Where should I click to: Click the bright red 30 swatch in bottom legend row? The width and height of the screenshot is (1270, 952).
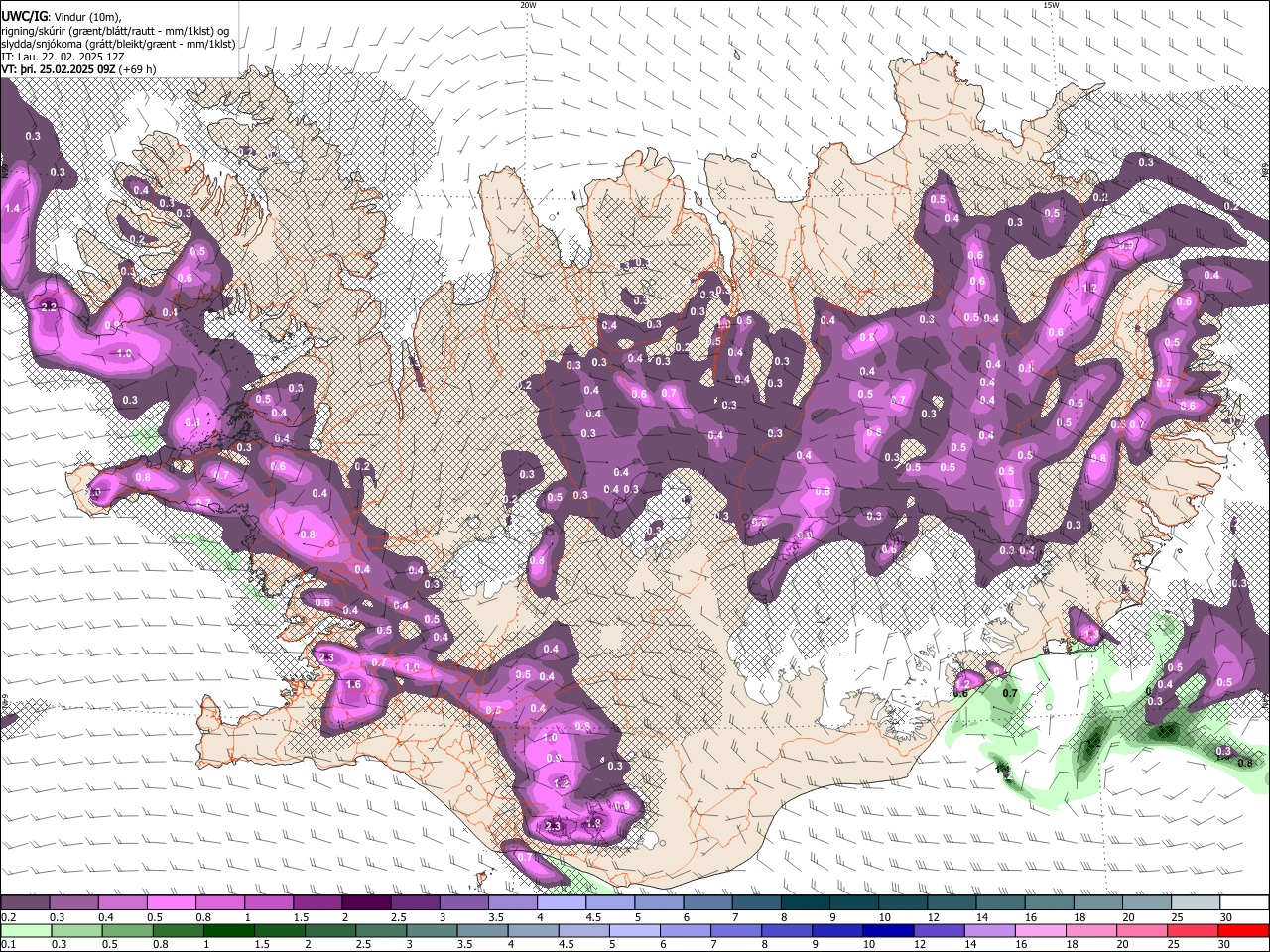1244,931
